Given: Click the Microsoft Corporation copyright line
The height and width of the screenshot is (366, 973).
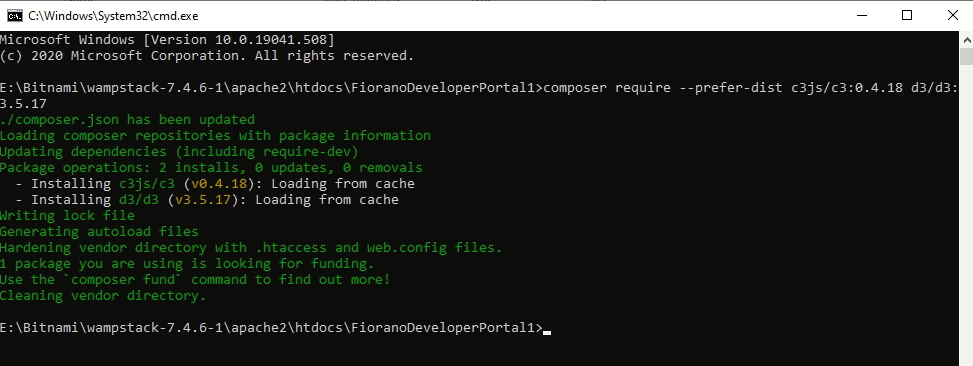Looking at the screenshot, I should point(207,56).
